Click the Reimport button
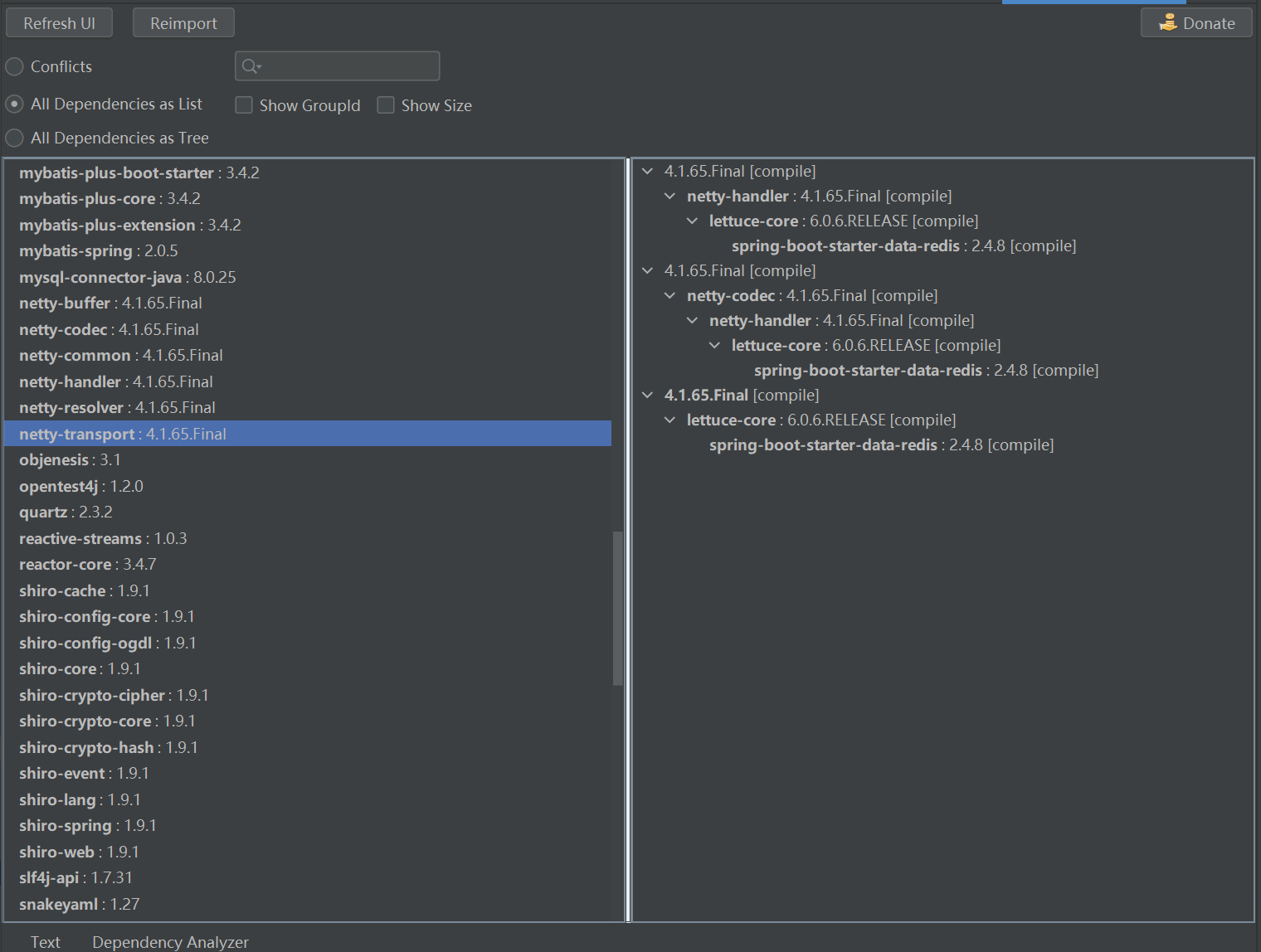Viewport: 1261px width, 952px height. tap(183, 23)
